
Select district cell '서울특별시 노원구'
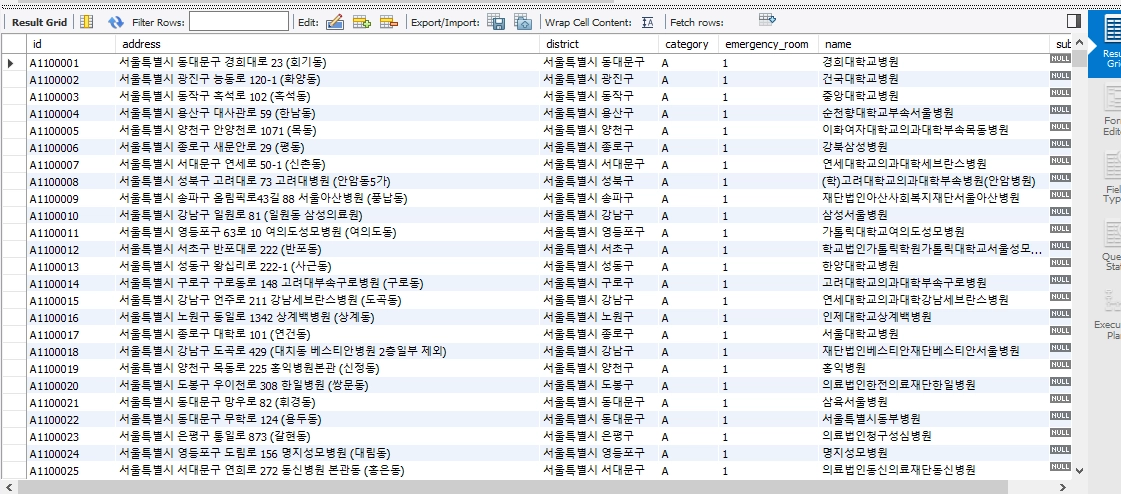click(x=598, y=317)
